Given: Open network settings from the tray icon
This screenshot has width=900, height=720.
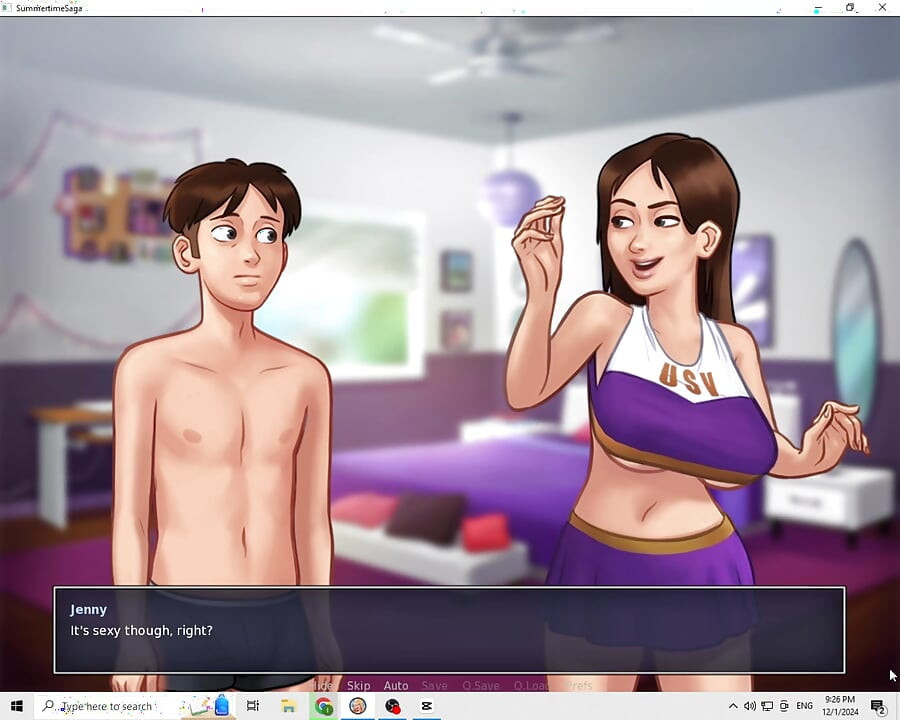Looking at the screenshot, I should [767, 706].
